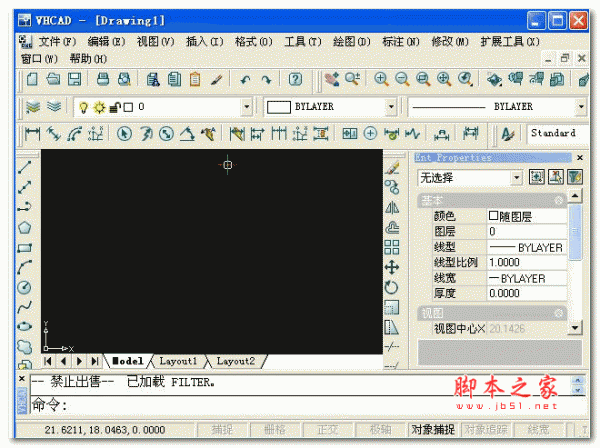Select the Move tool in modify toolbar
600x448 pixels.
point(392,267)
